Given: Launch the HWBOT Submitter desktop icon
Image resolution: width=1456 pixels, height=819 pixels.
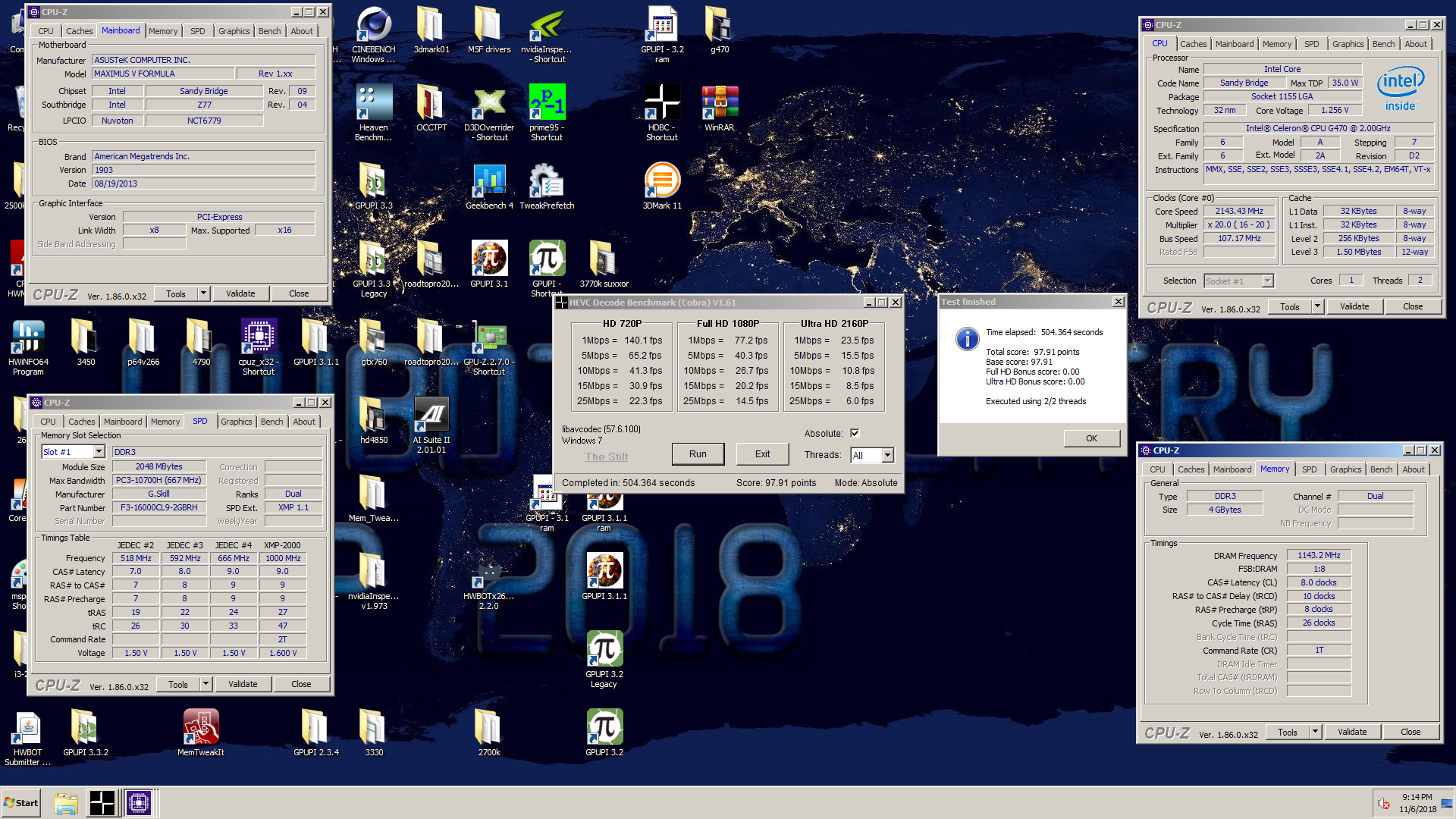Looking at the screenshot, I should pyautogui.click(x=28, y=738).
